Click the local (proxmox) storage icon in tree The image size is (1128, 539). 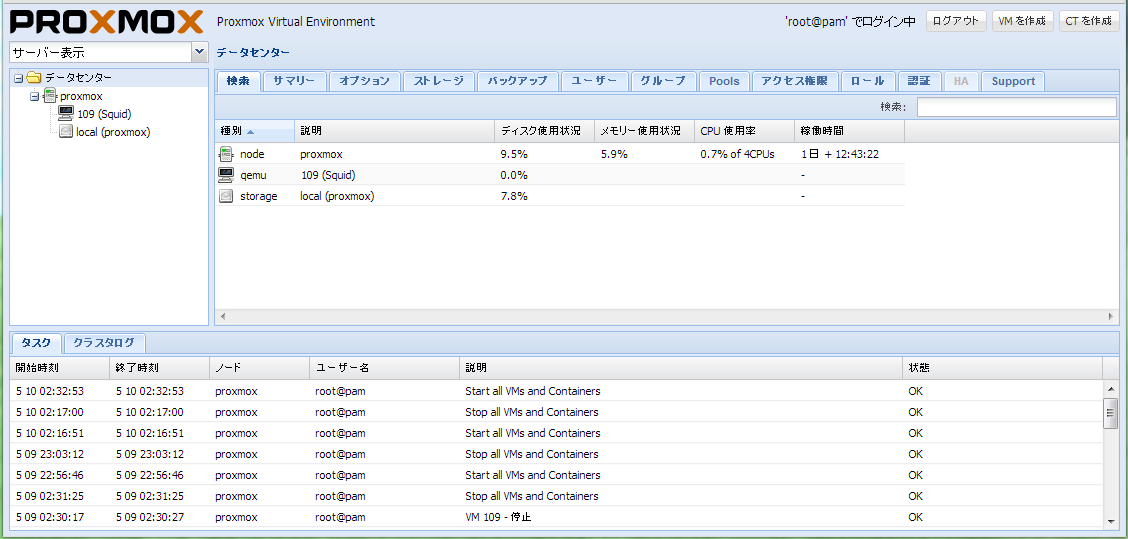(x=66, y=132)
